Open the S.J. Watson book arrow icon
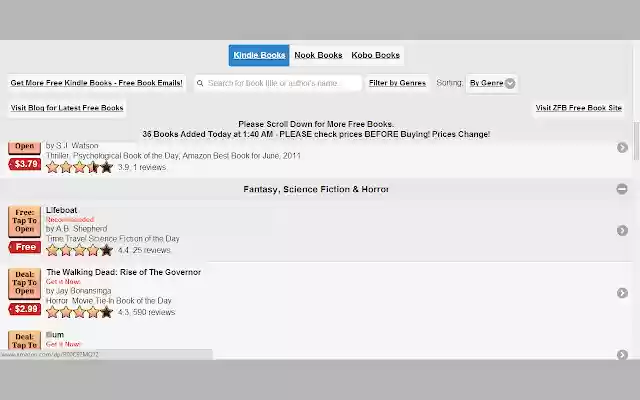This screenshot has height=400, width=640. [622, 147]
